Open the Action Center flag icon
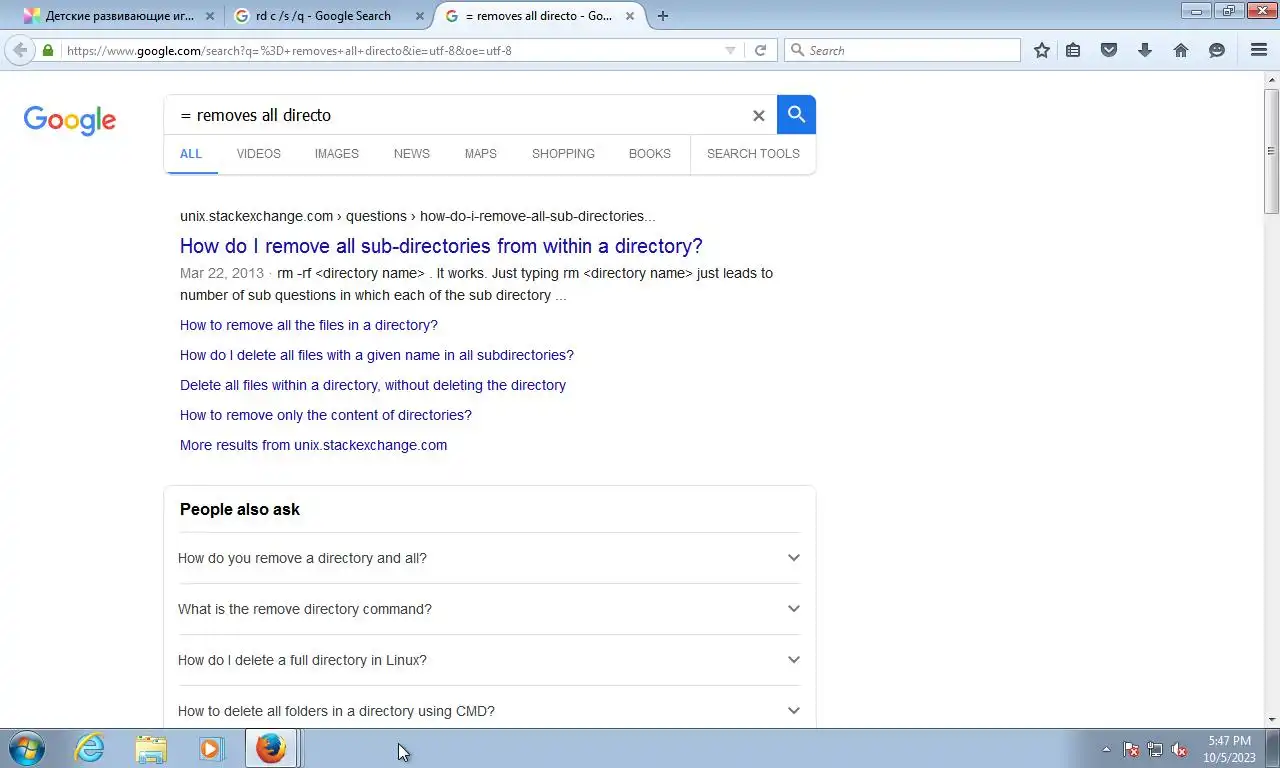Screen dimensions: 1280x768 pos(1131,749)
